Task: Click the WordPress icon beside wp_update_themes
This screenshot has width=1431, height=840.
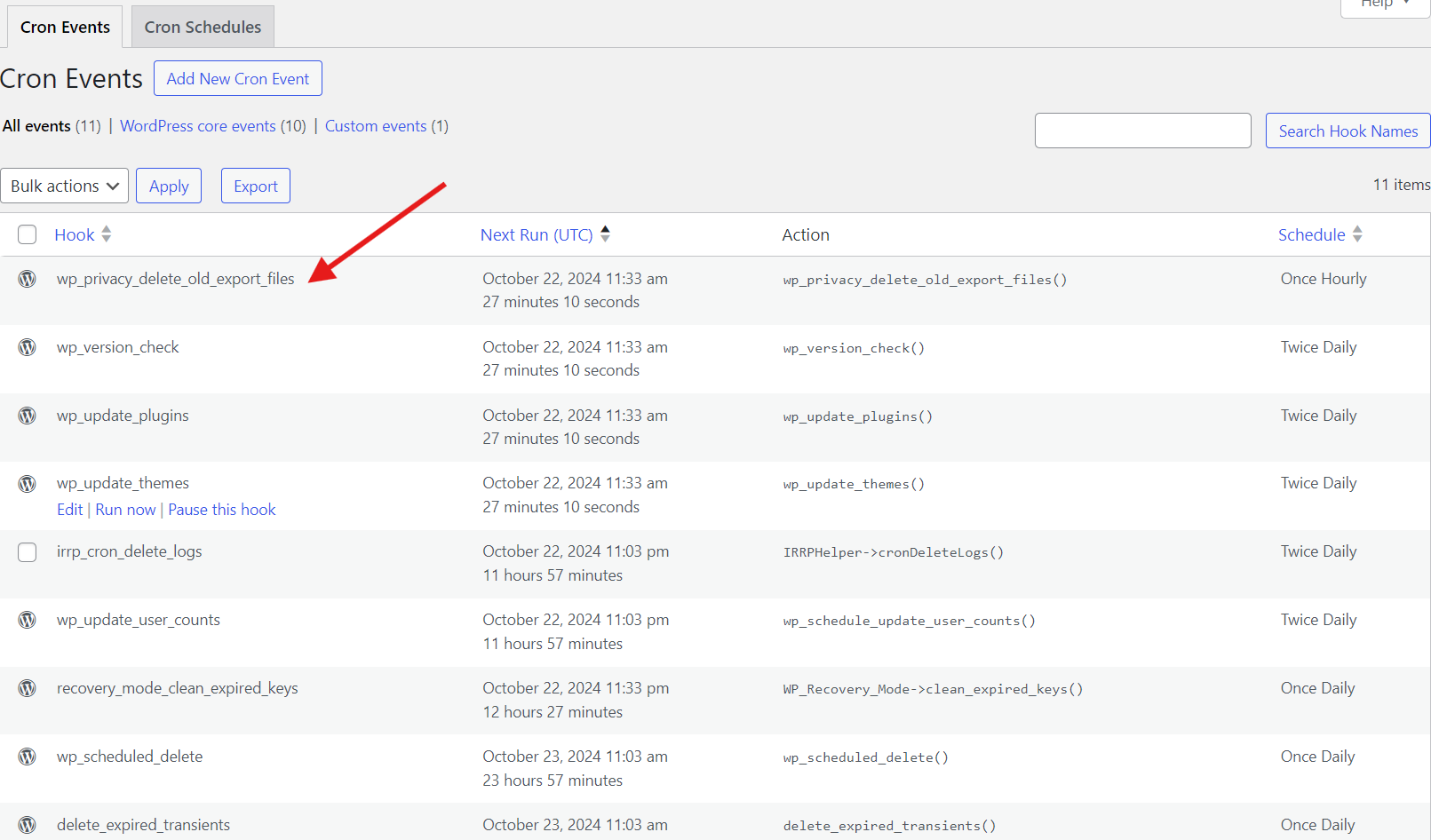Action: pos(27,484)
